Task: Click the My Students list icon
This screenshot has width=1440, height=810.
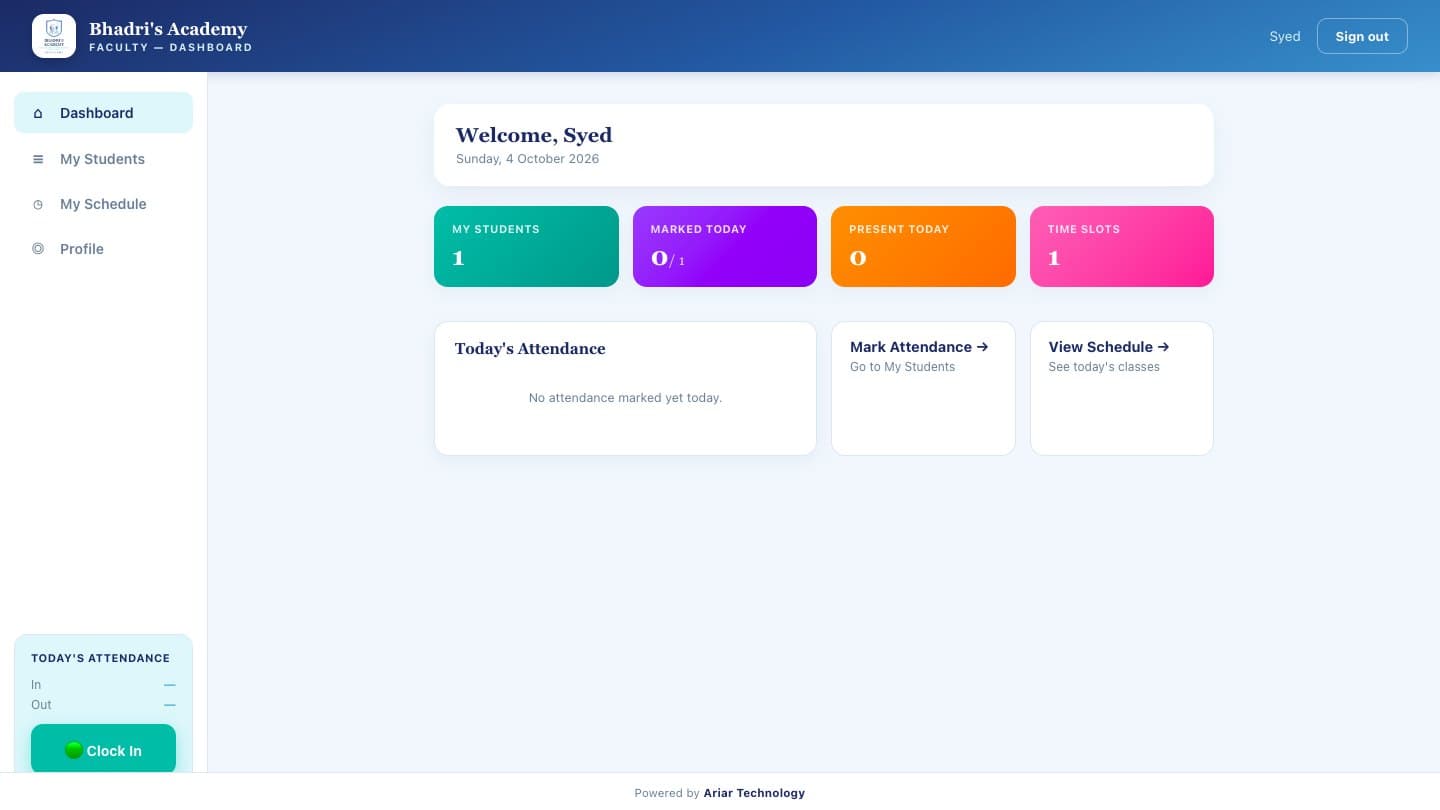Action: (x=38, y=159)
